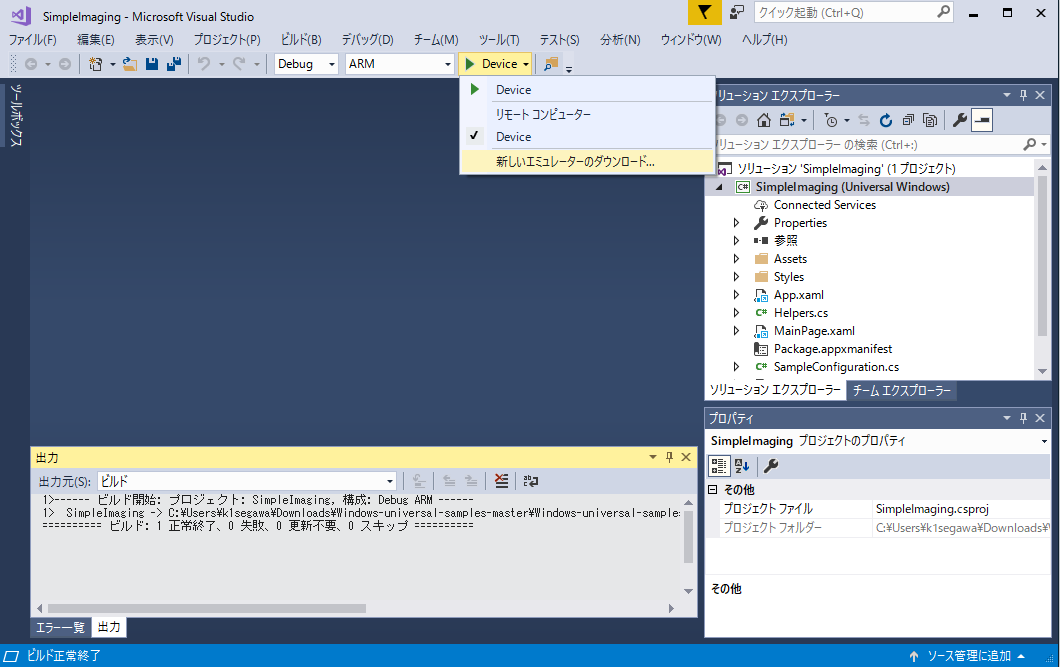1060x667 pixels.
Task: Toggle the Preview Selected Items button
Action: [982, 120]
